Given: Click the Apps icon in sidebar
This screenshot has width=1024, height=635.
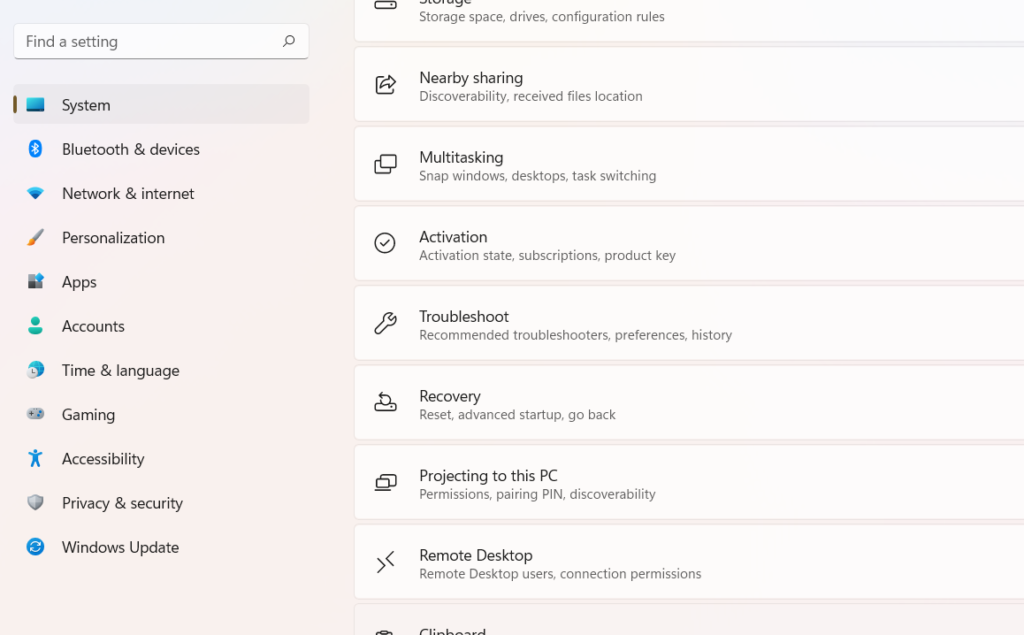Looking at the screenshot, I should click(35, 282).
